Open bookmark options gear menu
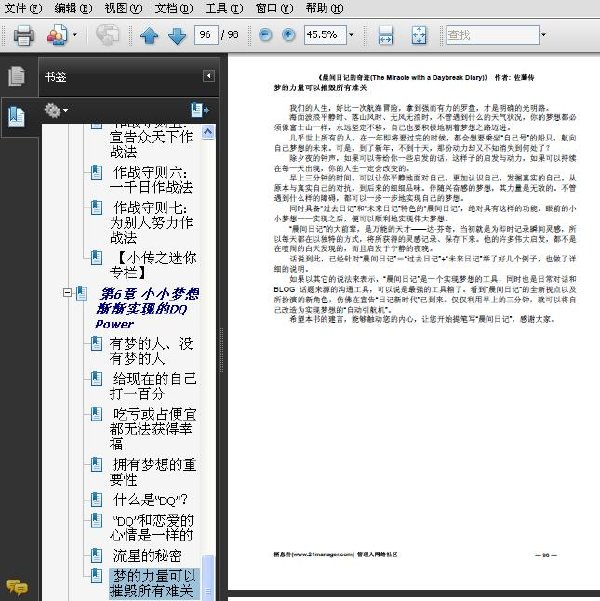This screenshot has width=600, height=601. click(56, 110)
